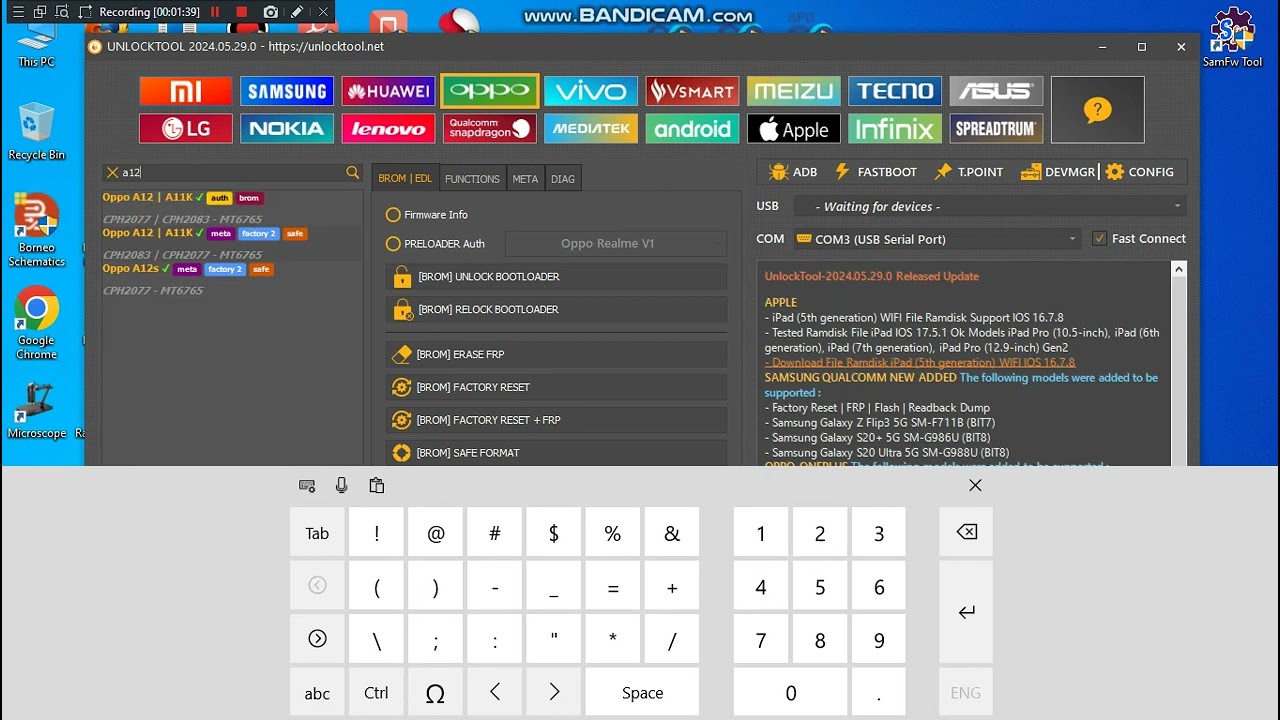Clear the a12 search field
1280x720 pixels.
113,172
